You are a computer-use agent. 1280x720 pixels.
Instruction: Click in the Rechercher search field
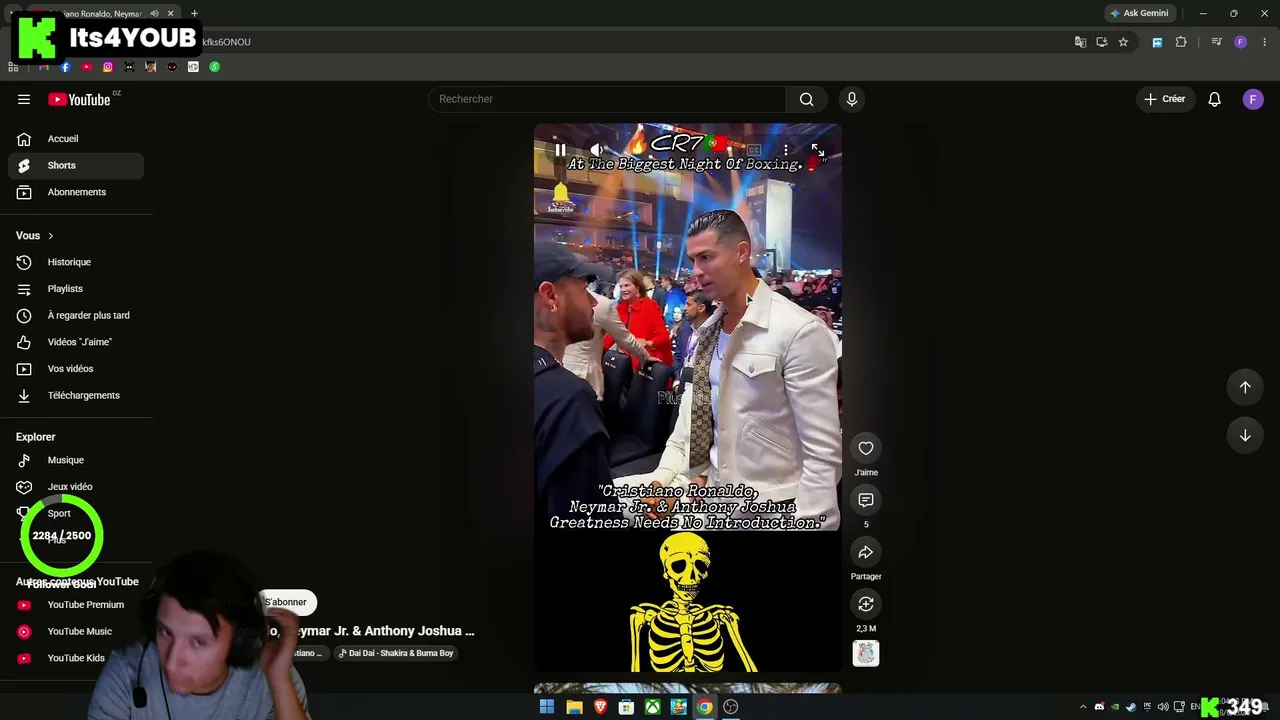point(607,99)
